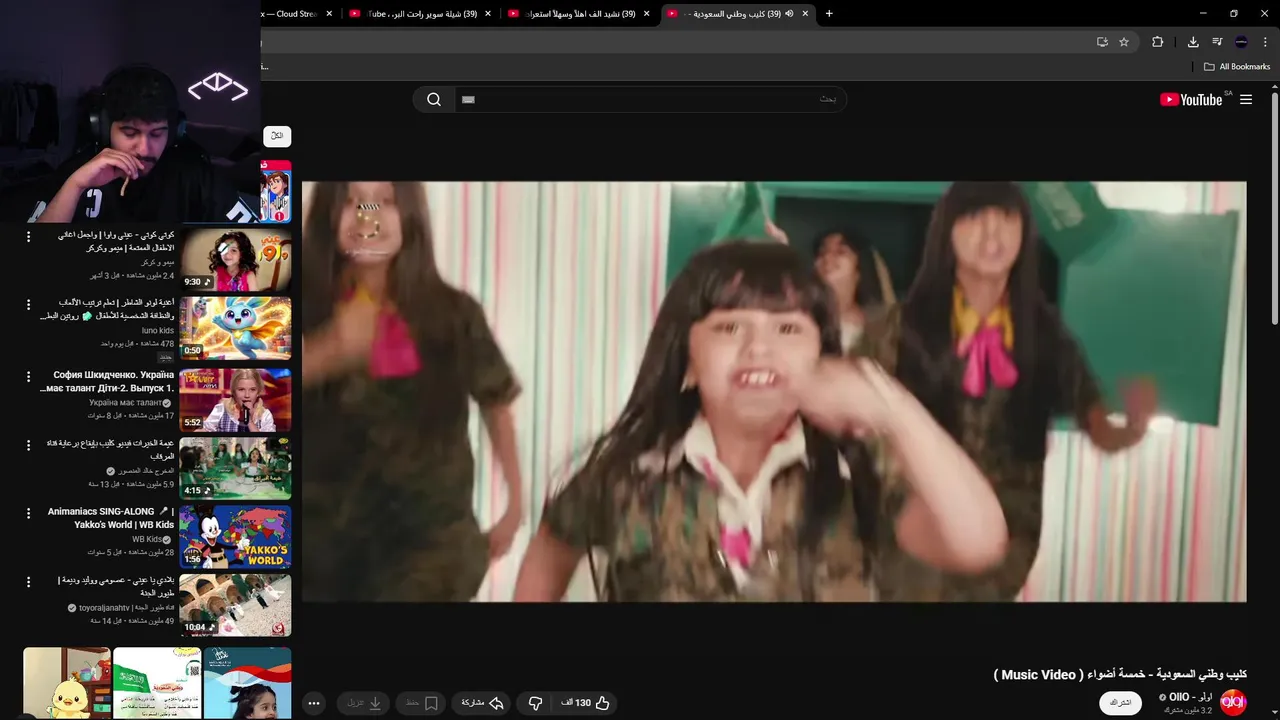The height and width of the screenshot is (720, 1280).
Task: Open the options menu for 'كواي كواي' video
Action: coord(28,237)
